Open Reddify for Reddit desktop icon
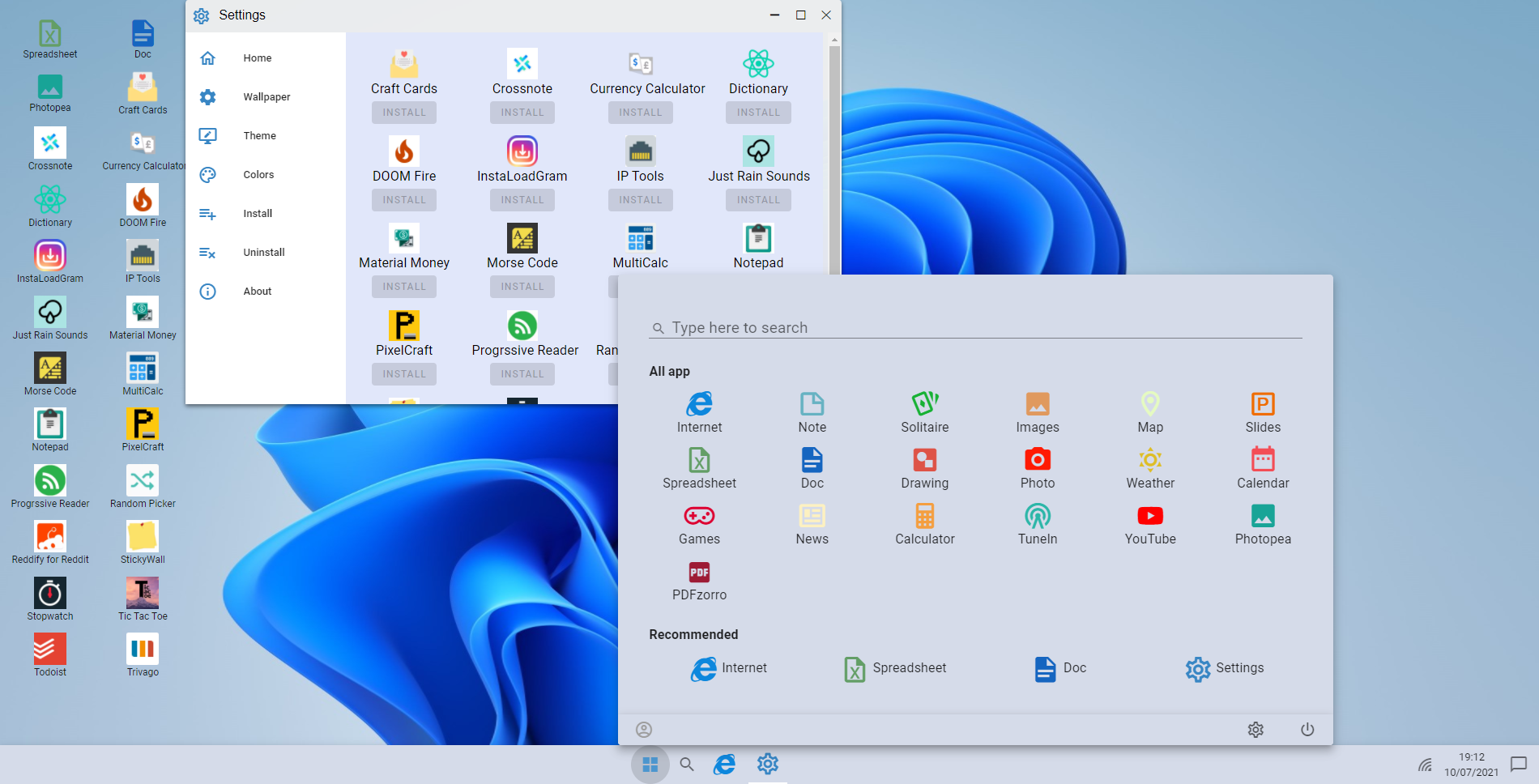Screen dimensions: 1539x784 tap(50, 543)
